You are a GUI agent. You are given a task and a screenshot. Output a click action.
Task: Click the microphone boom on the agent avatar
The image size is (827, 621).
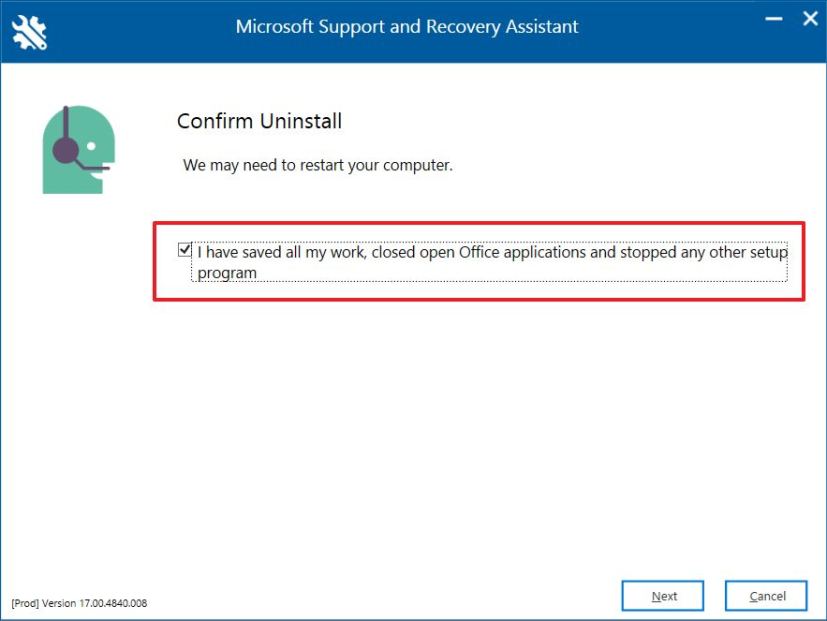(x=92, y=166)
